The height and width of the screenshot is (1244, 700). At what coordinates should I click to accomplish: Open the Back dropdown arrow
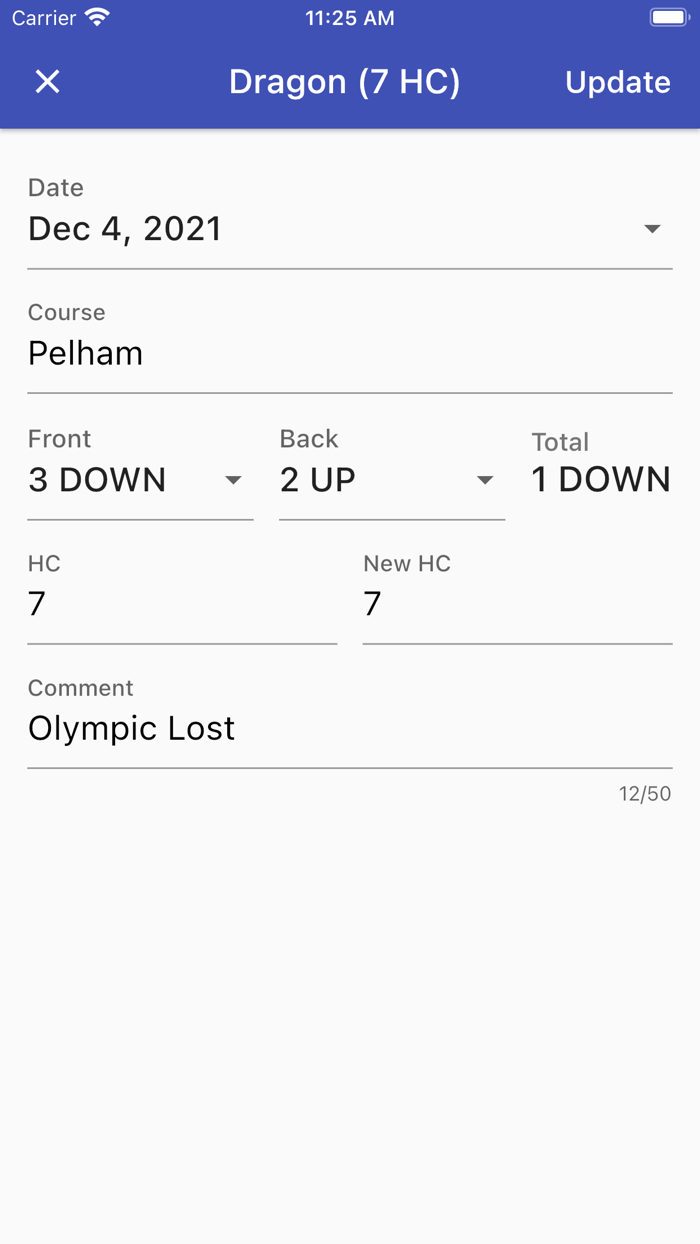point(485,480)
